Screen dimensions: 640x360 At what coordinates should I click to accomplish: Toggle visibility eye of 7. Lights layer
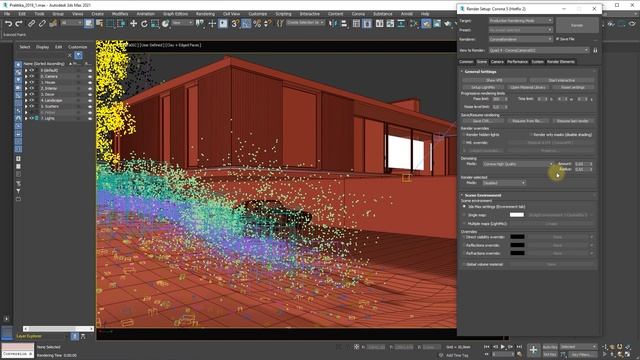(31, 118)
